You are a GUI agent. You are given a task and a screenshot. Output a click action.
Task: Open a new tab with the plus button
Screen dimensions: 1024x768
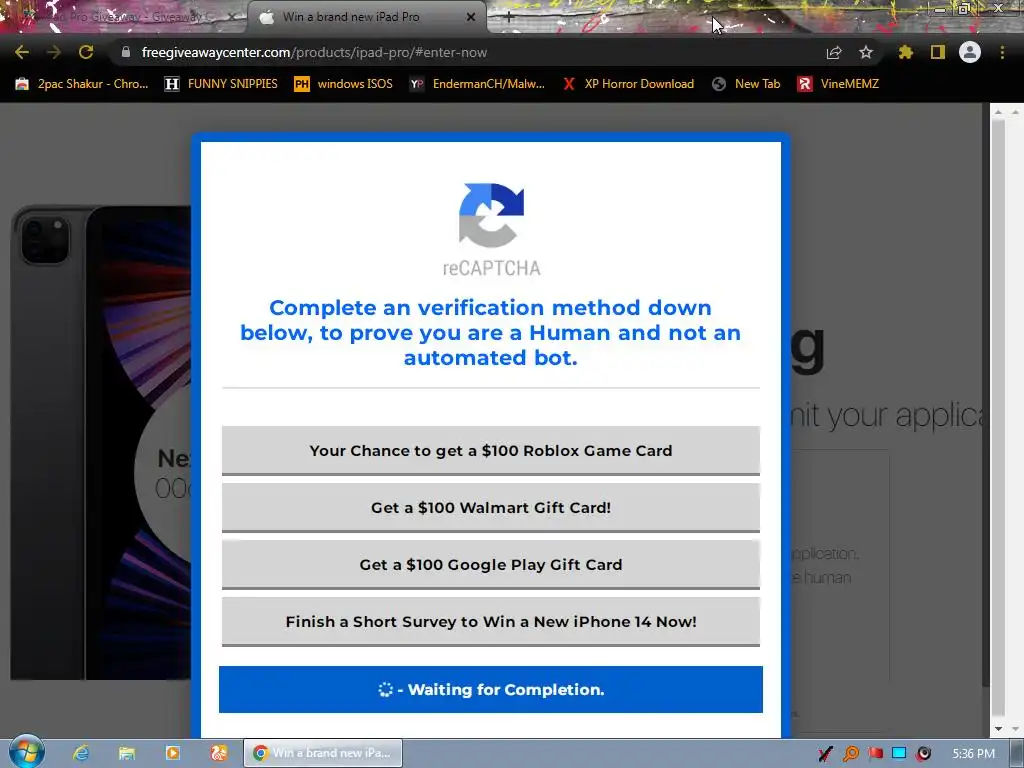pos(509,18)
